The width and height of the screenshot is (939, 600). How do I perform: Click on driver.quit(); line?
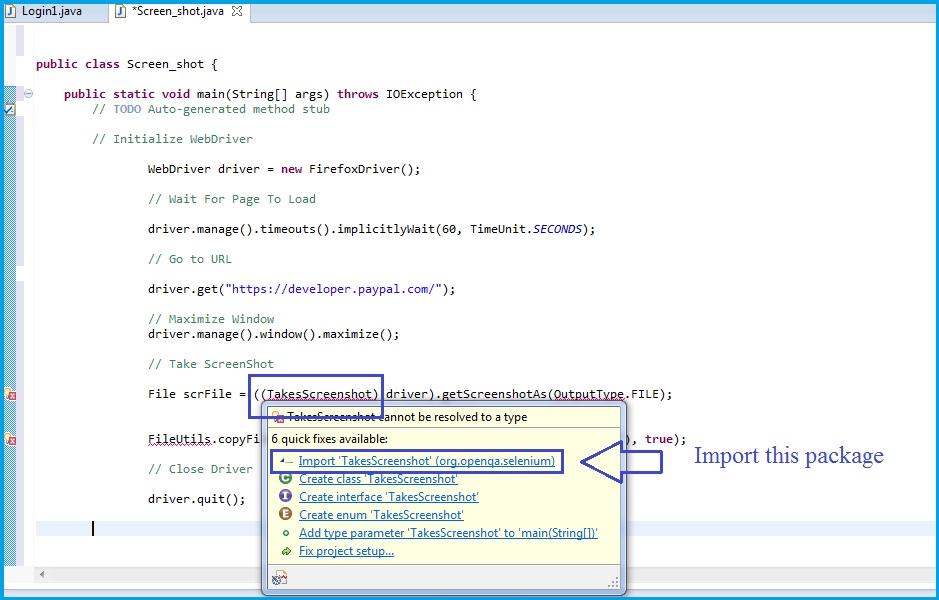(196, 499)
